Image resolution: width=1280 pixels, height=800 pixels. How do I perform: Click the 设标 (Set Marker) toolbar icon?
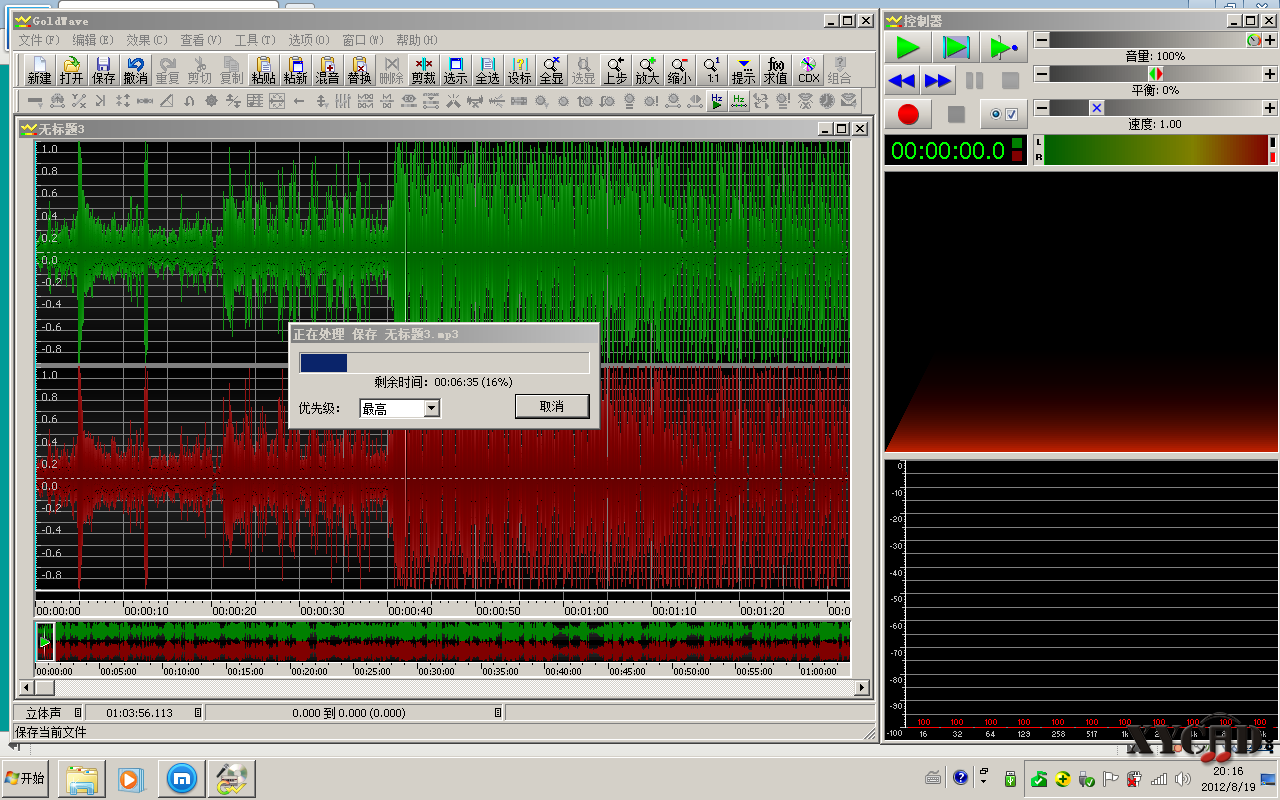[519, 70]
